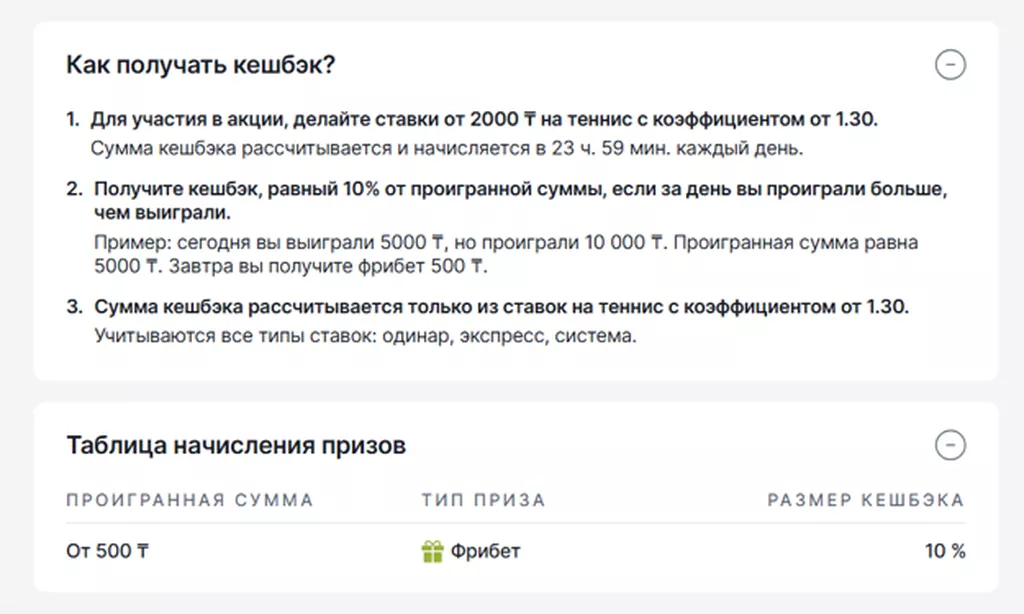Viewport: 1024px width, 614px height.
Task: Click the 'ТИП ПРИЗА' column header
Action: pyautogui.click(x=483, y=500)
